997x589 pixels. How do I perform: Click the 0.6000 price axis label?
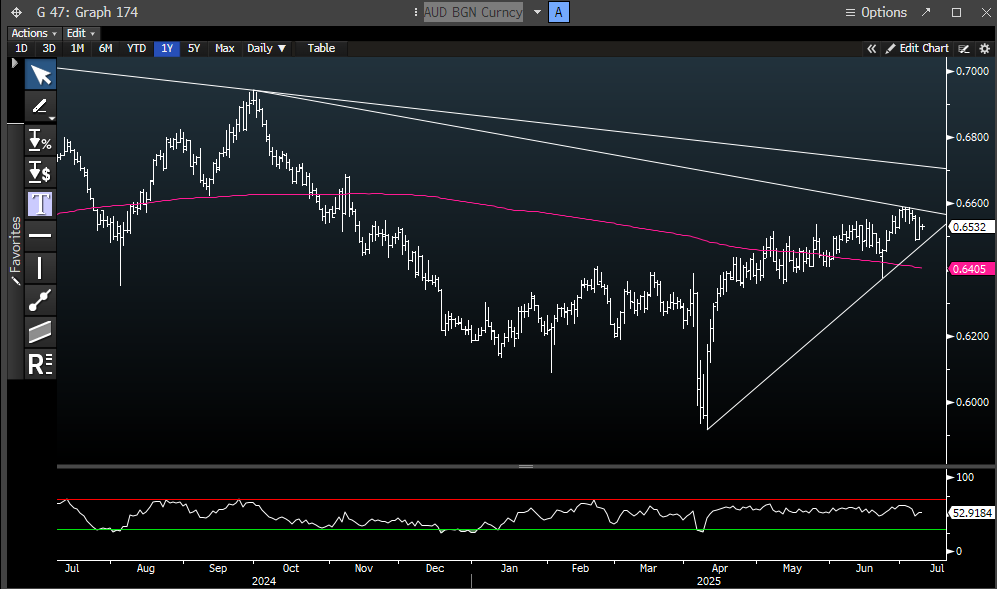pos(972,402)
